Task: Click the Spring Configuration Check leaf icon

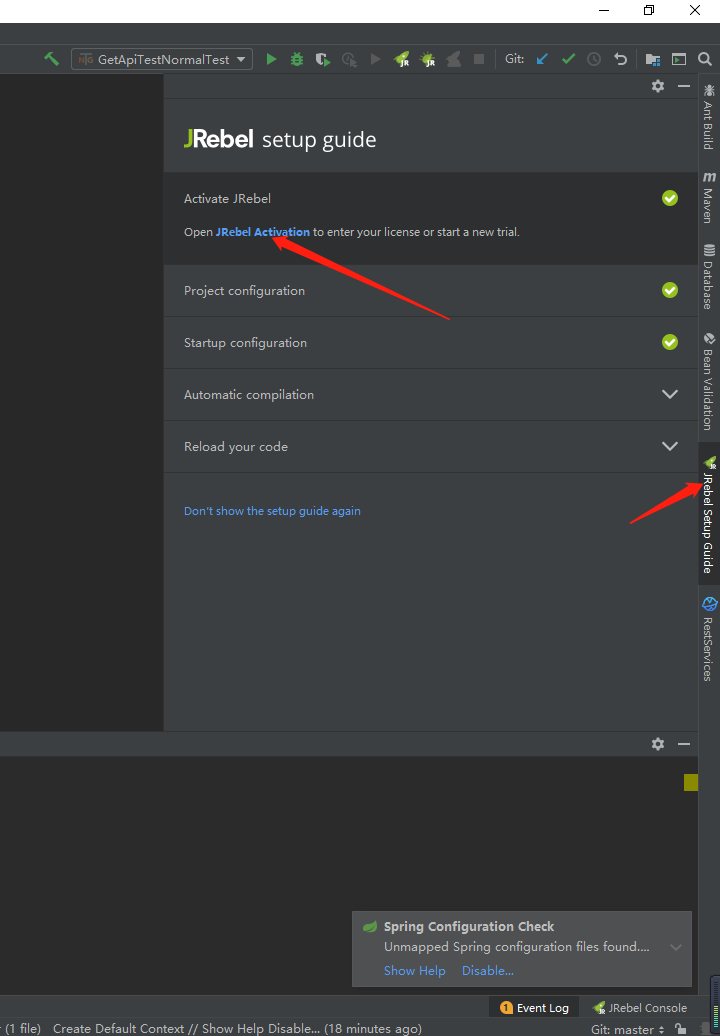Action: [x=370, y=926]
